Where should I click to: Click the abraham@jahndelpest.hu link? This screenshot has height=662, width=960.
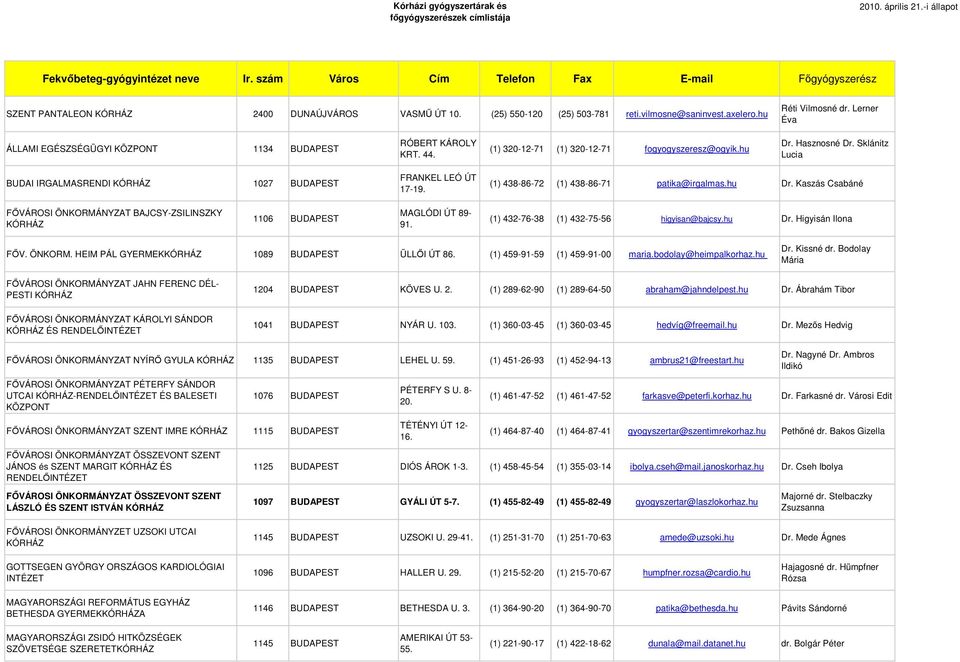(696, 290)
